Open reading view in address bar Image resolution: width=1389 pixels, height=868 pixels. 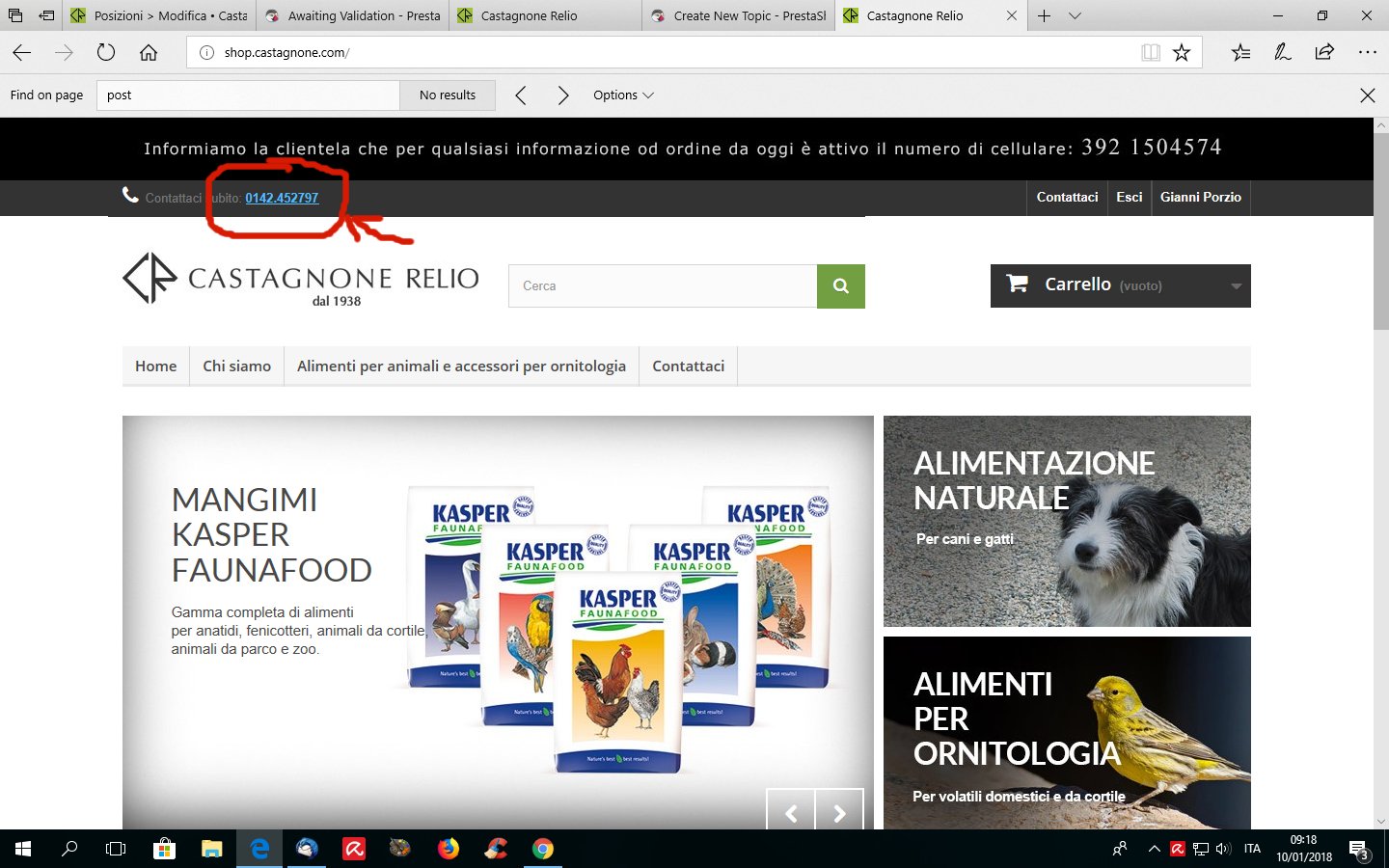coord(1151,53)
